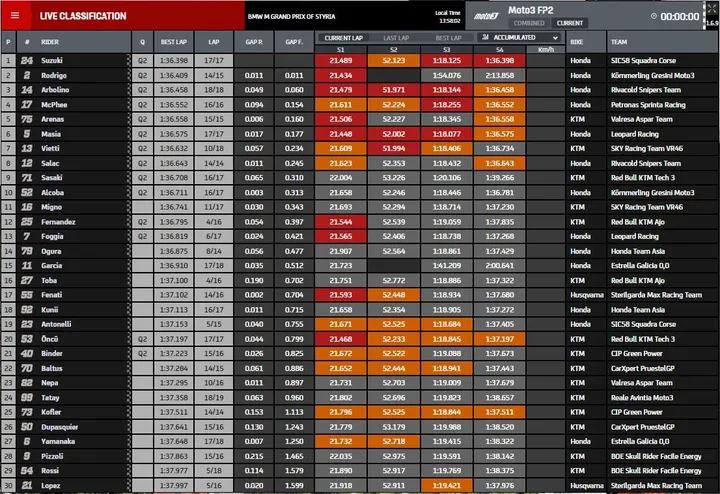
Task: Select rider Binder's name
Action: click(51, 354)
